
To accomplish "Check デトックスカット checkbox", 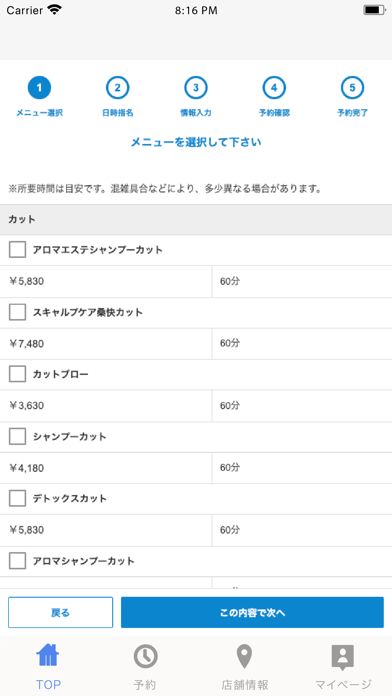I will [17, 498].
